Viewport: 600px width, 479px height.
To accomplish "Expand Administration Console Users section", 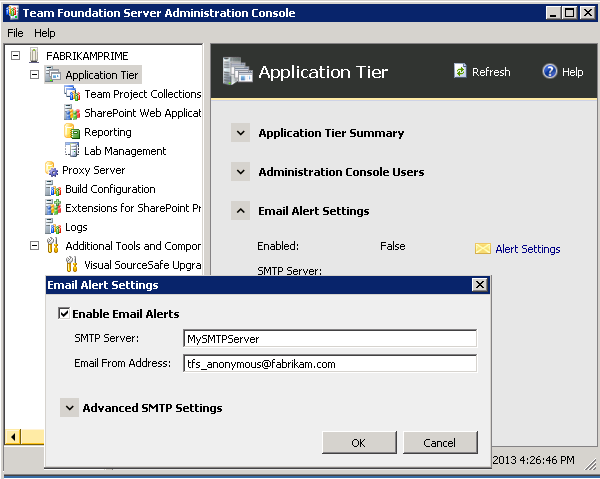I will tap(240, 172).
